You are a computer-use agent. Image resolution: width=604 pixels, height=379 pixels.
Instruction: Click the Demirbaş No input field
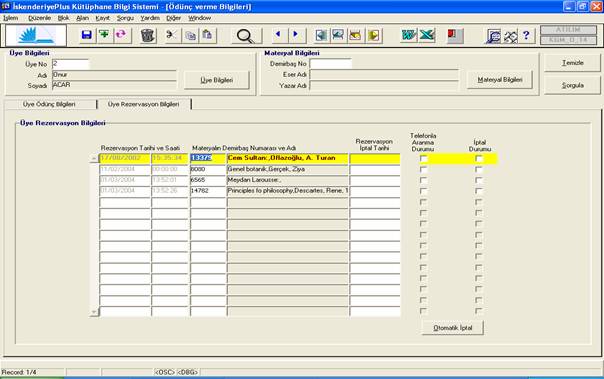pyautogui.click(x=331, y=64)
